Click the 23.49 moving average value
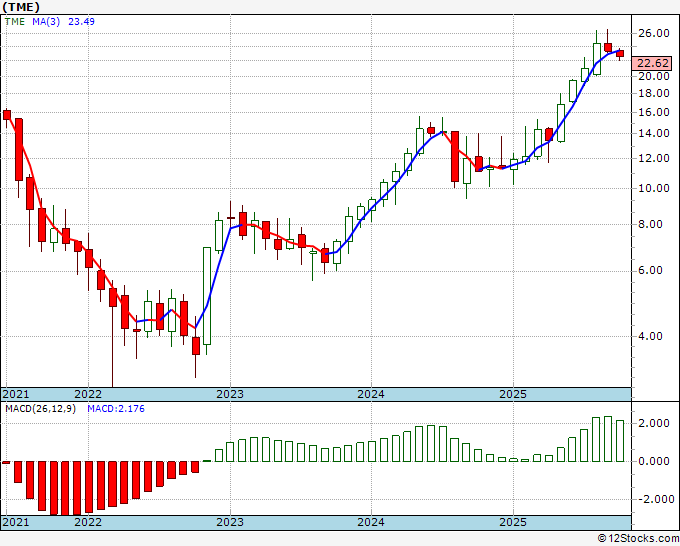Image resolution: width=680 pixels, height=546 pixels. [x=82, y=22]
